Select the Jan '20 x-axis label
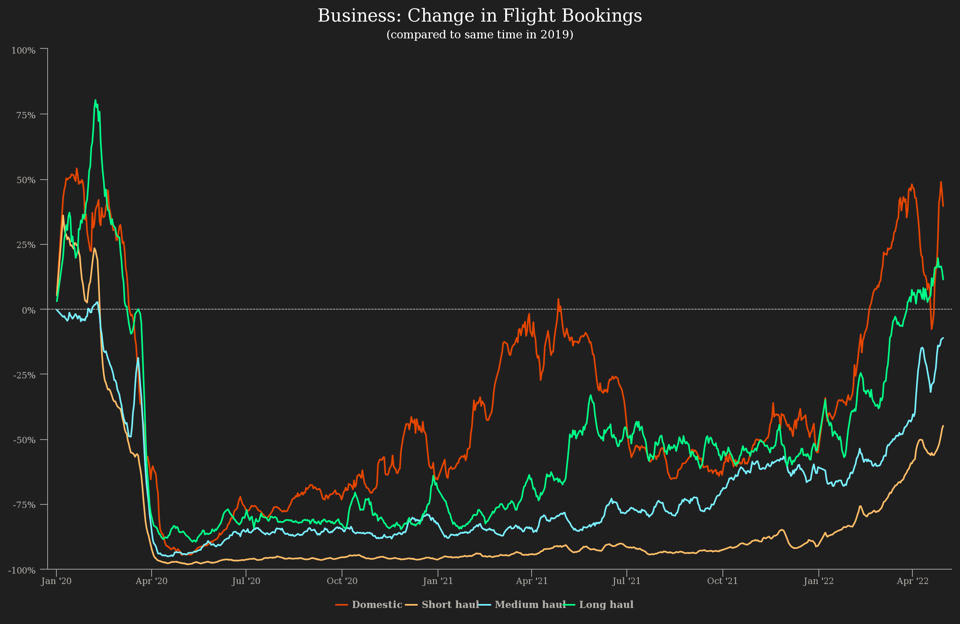 click(56, 580)
